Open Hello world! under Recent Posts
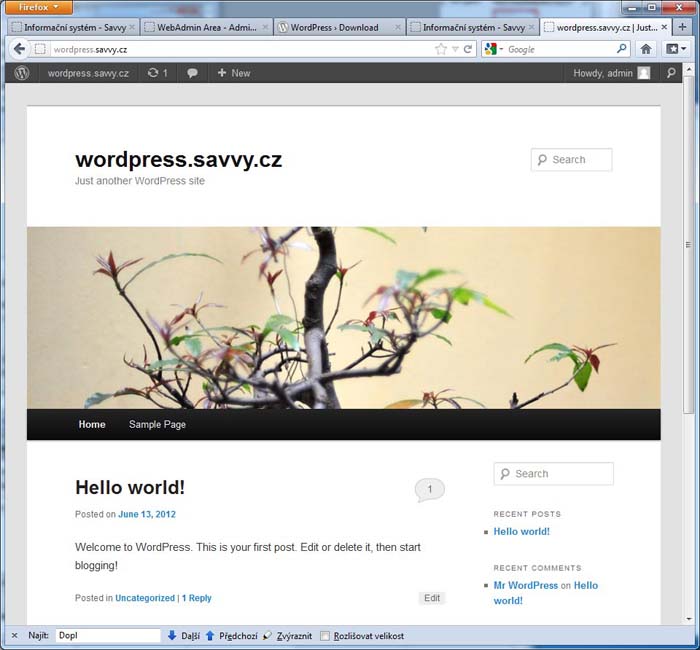Viewport: 700px width, 650px height. [521, 531]
